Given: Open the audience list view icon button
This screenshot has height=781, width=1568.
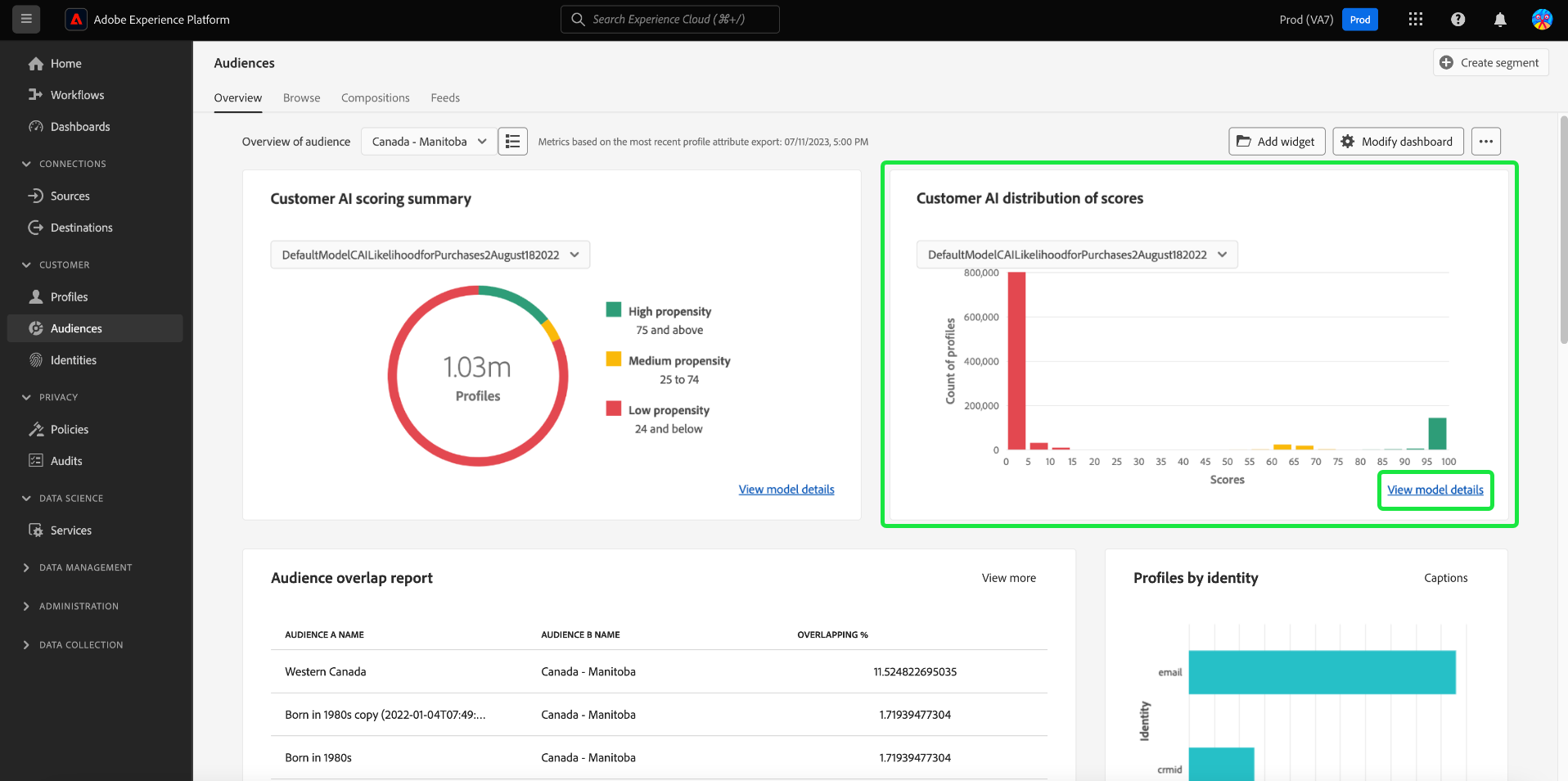Looking at the screenshot, I should [x=512, y=142].
